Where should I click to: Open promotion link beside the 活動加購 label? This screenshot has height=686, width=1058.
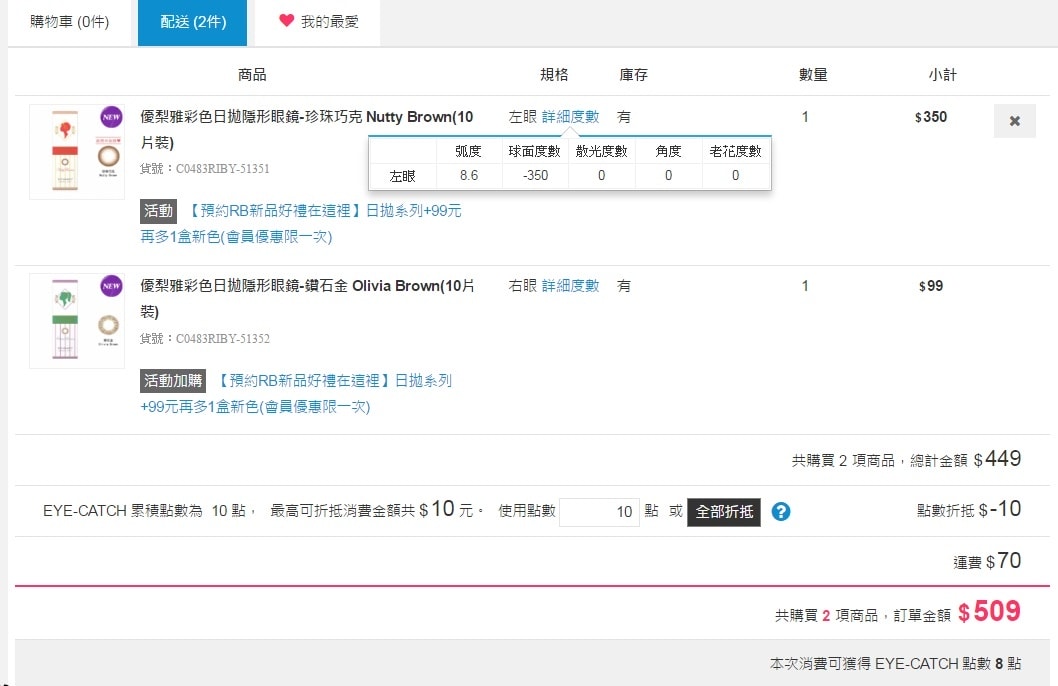(x=334, y=381)
